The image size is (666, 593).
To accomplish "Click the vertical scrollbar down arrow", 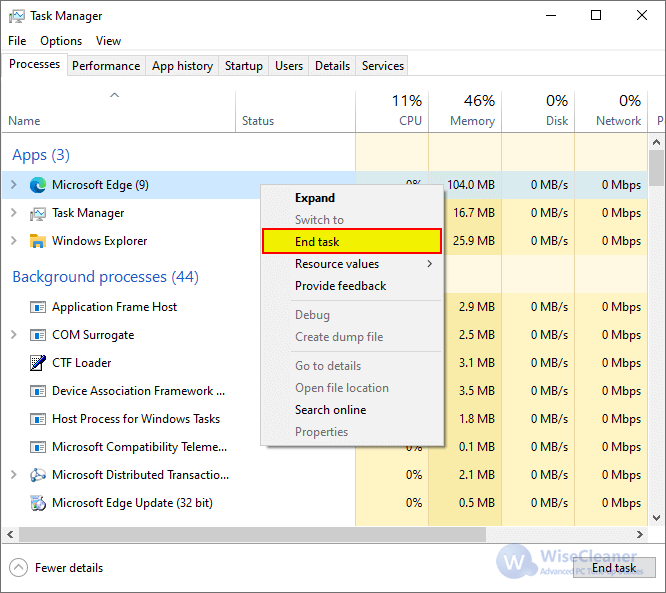I will 657,518.
